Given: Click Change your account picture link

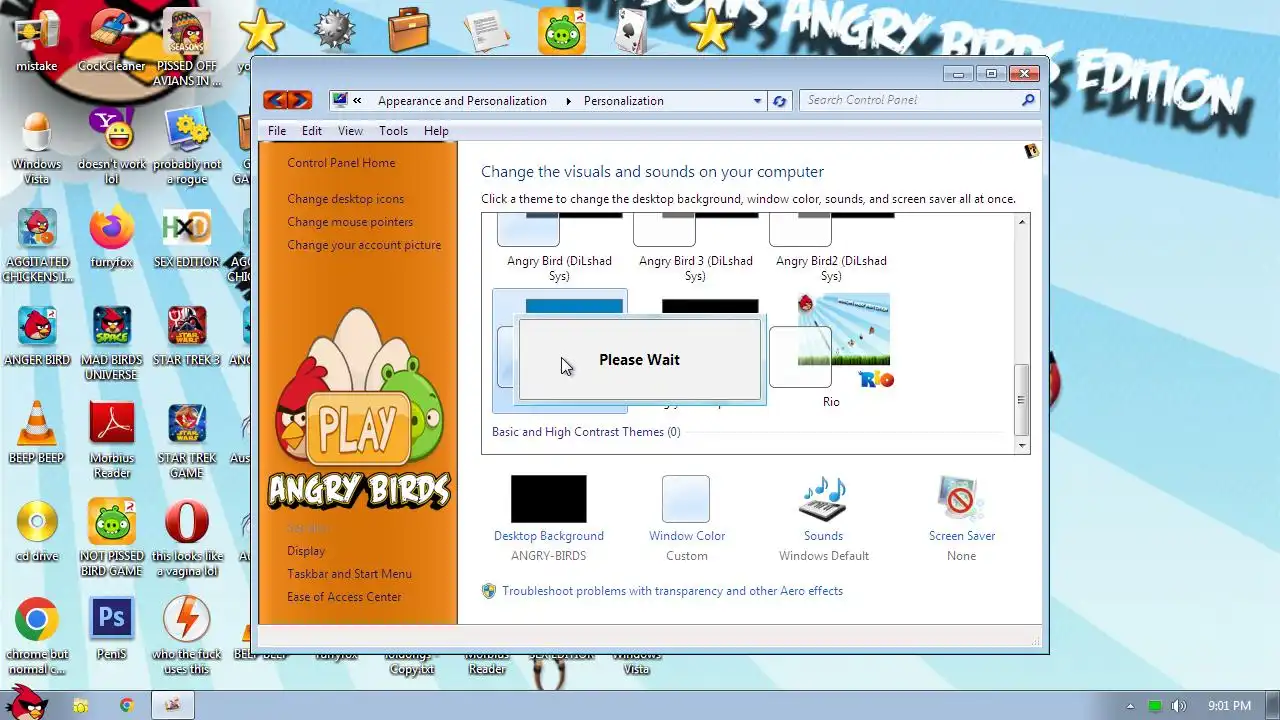Looking at the screenshot, I should (364, 245).
